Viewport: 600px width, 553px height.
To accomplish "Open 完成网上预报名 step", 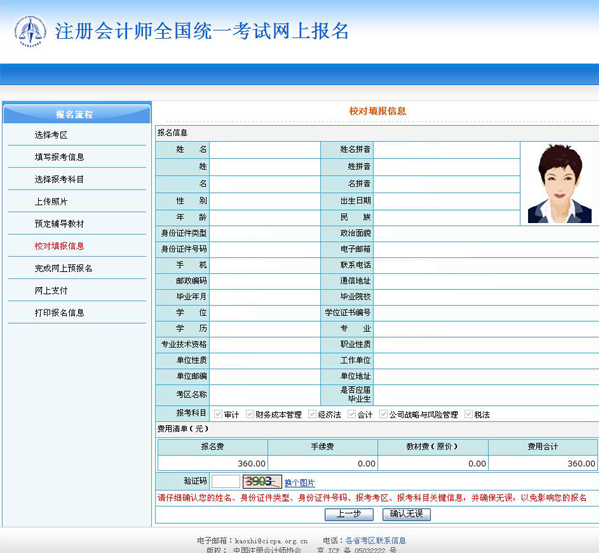I will pyautogui.click(x=63, y=268).
